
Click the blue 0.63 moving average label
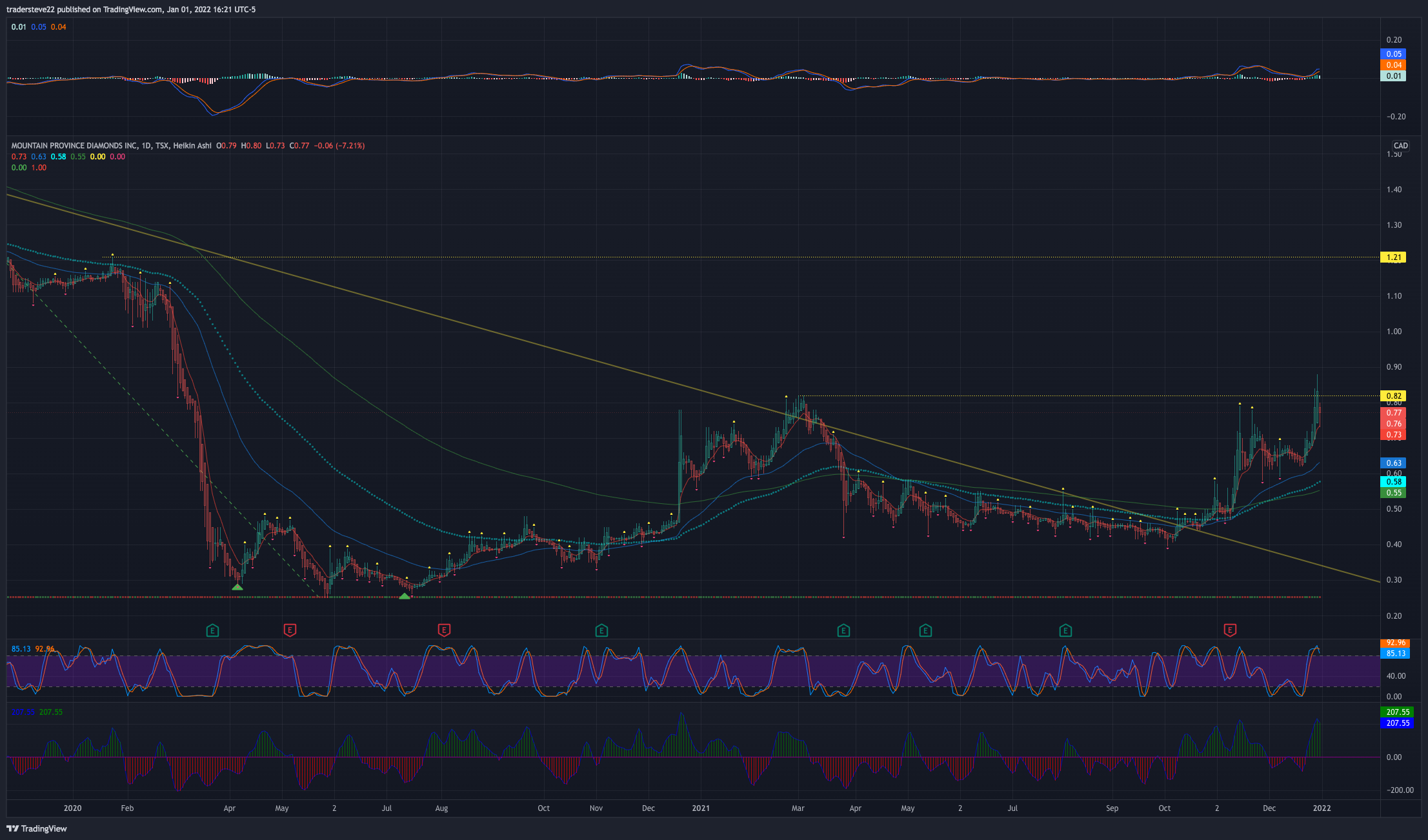tap(1393, 463)
